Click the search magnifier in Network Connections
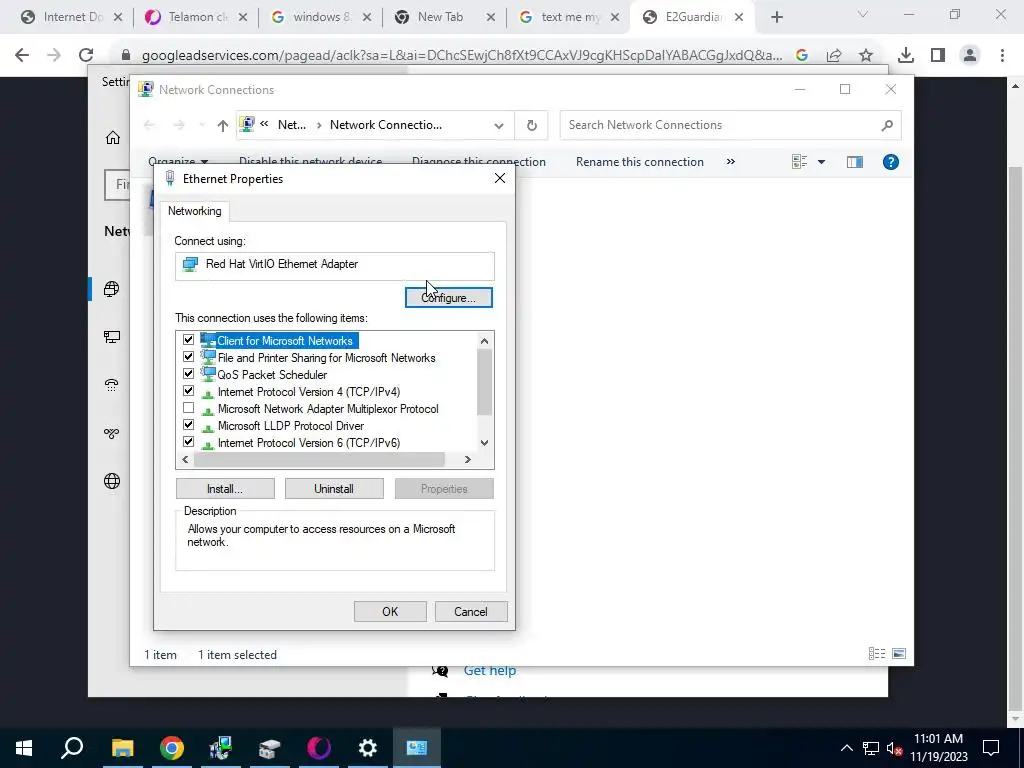The image size is (1024, 768). [887, 125]
